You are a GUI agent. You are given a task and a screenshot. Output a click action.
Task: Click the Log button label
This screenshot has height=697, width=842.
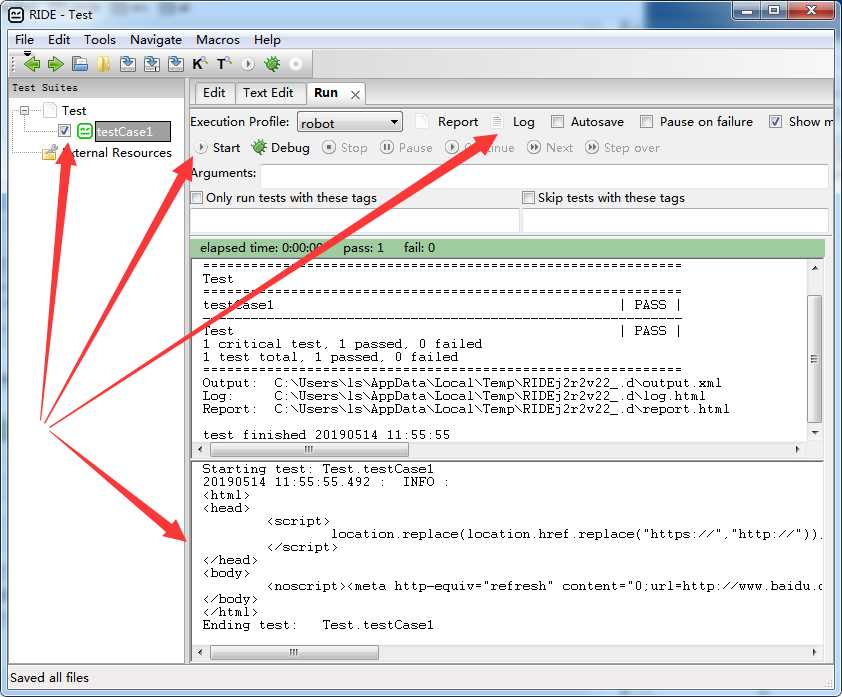[524, 122]
